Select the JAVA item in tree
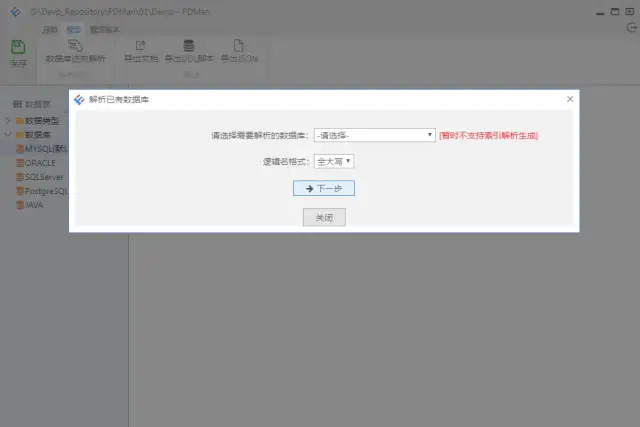 point(34,204)
